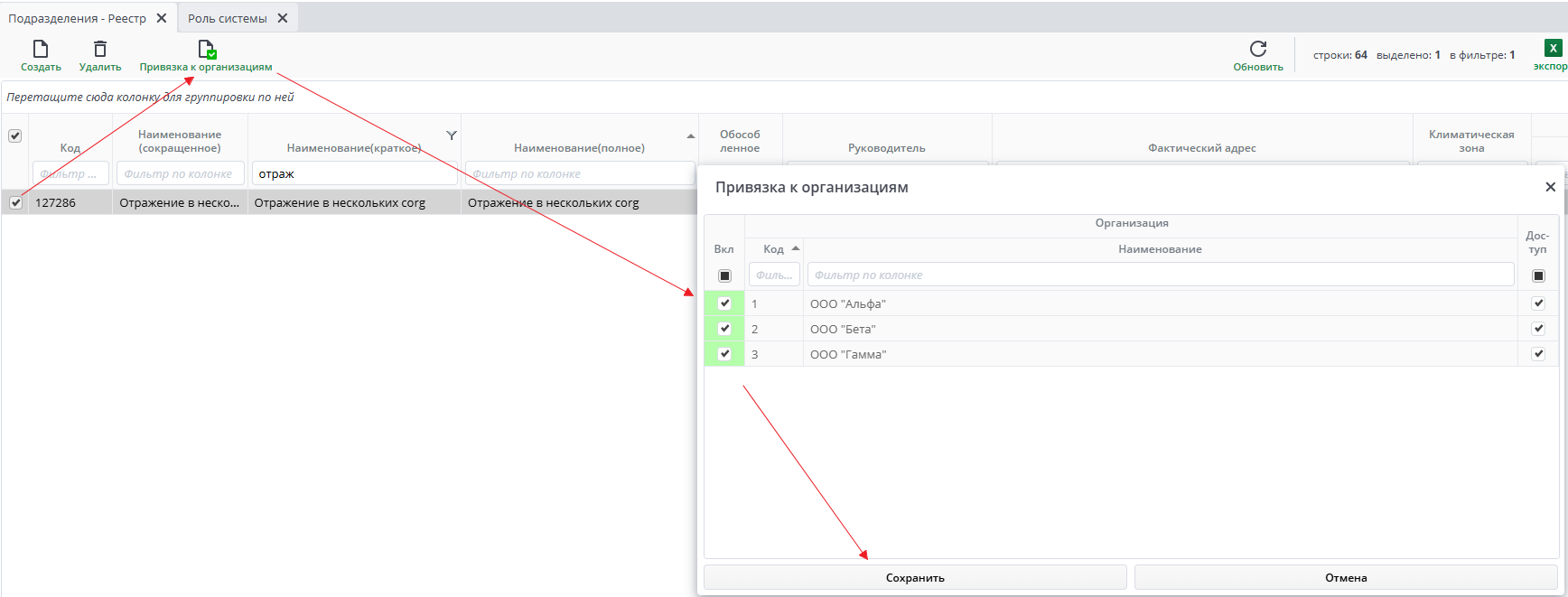Select ООО "Бета" name cell

1161,329
